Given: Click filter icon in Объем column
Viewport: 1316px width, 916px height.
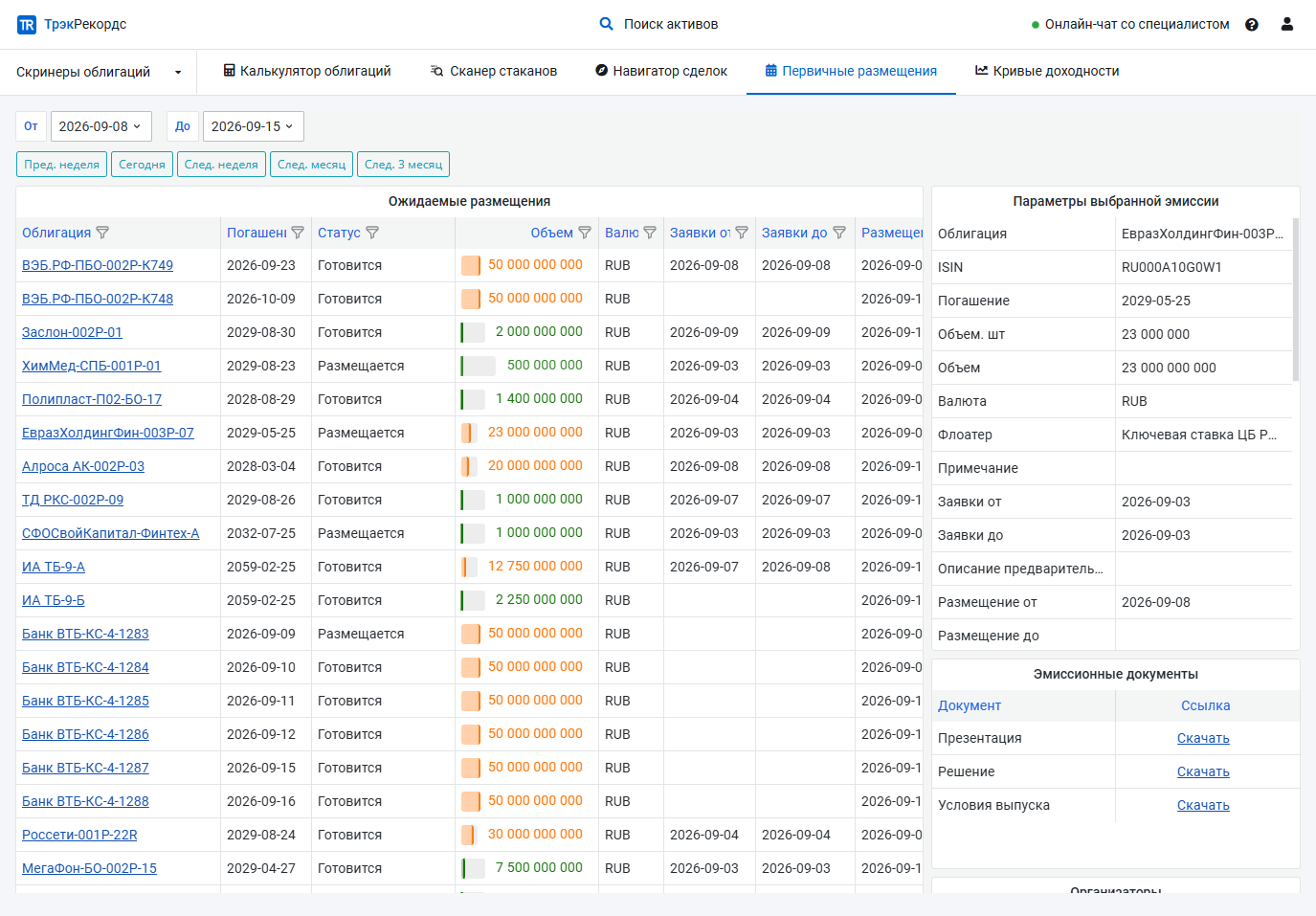Looking at the screenshot, I should (585, 233).
